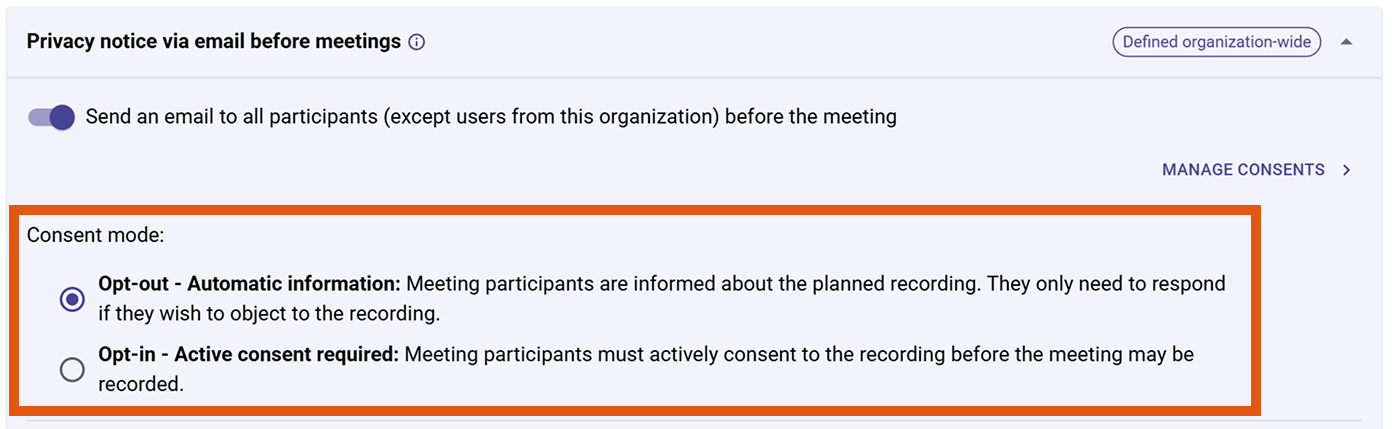Click the "Privacy notice via email before meetings" heading

[213, 42]
